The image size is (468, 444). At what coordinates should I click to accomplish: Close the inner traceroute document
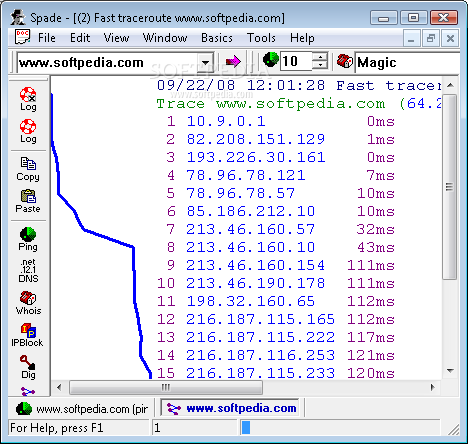[450, 39]
